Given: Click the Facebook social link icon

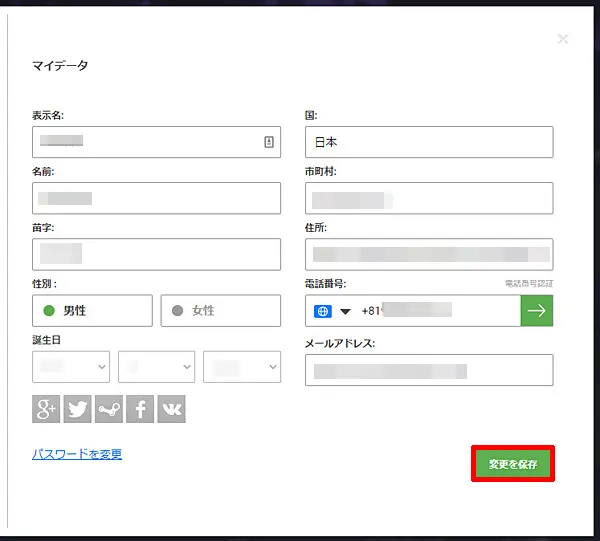Looking at the screenshot, I should click(140, 409).
